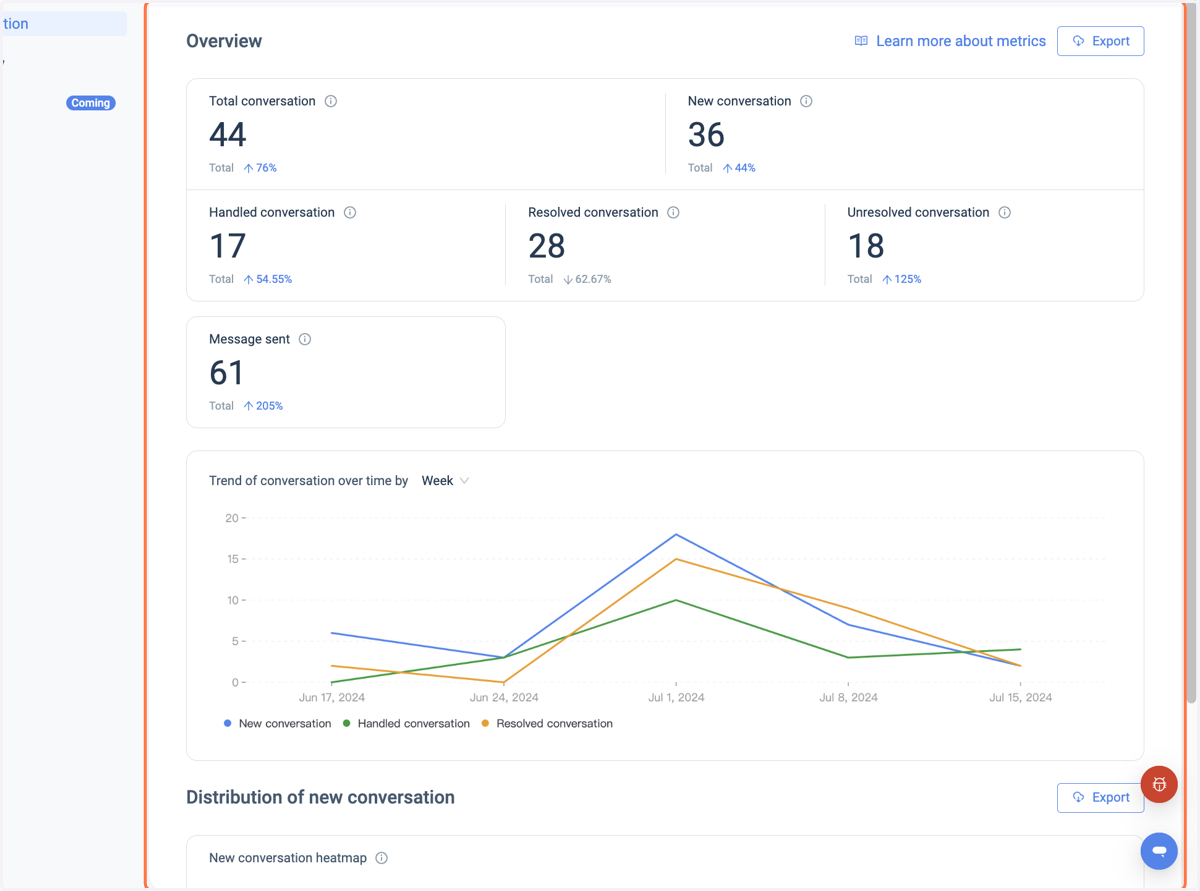Click Total conversation value 44
1200x891 pixels.
[228, 134]
